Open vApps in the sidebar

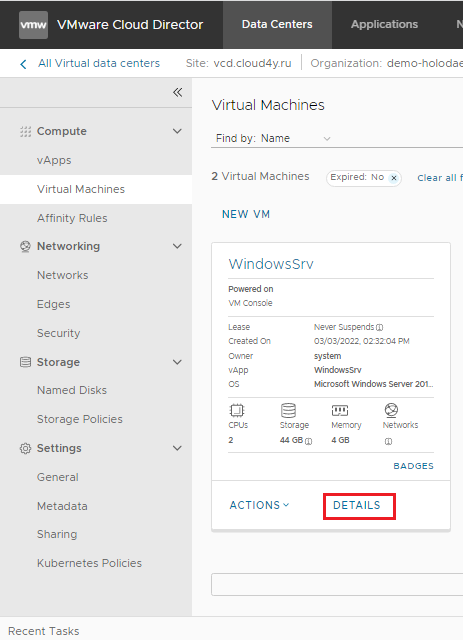click(54, 160)
